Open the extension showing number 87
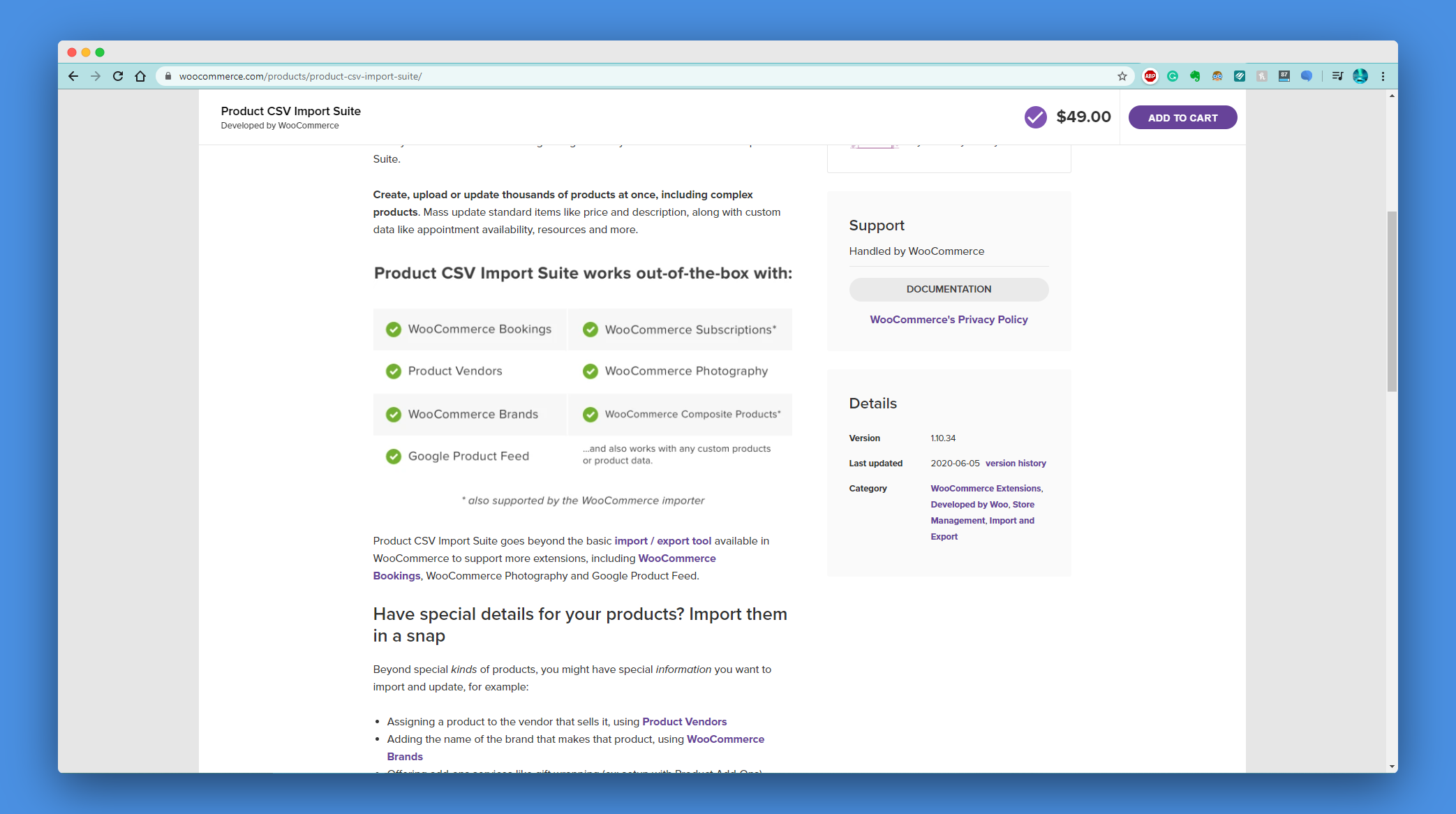 coord(1284,76)
